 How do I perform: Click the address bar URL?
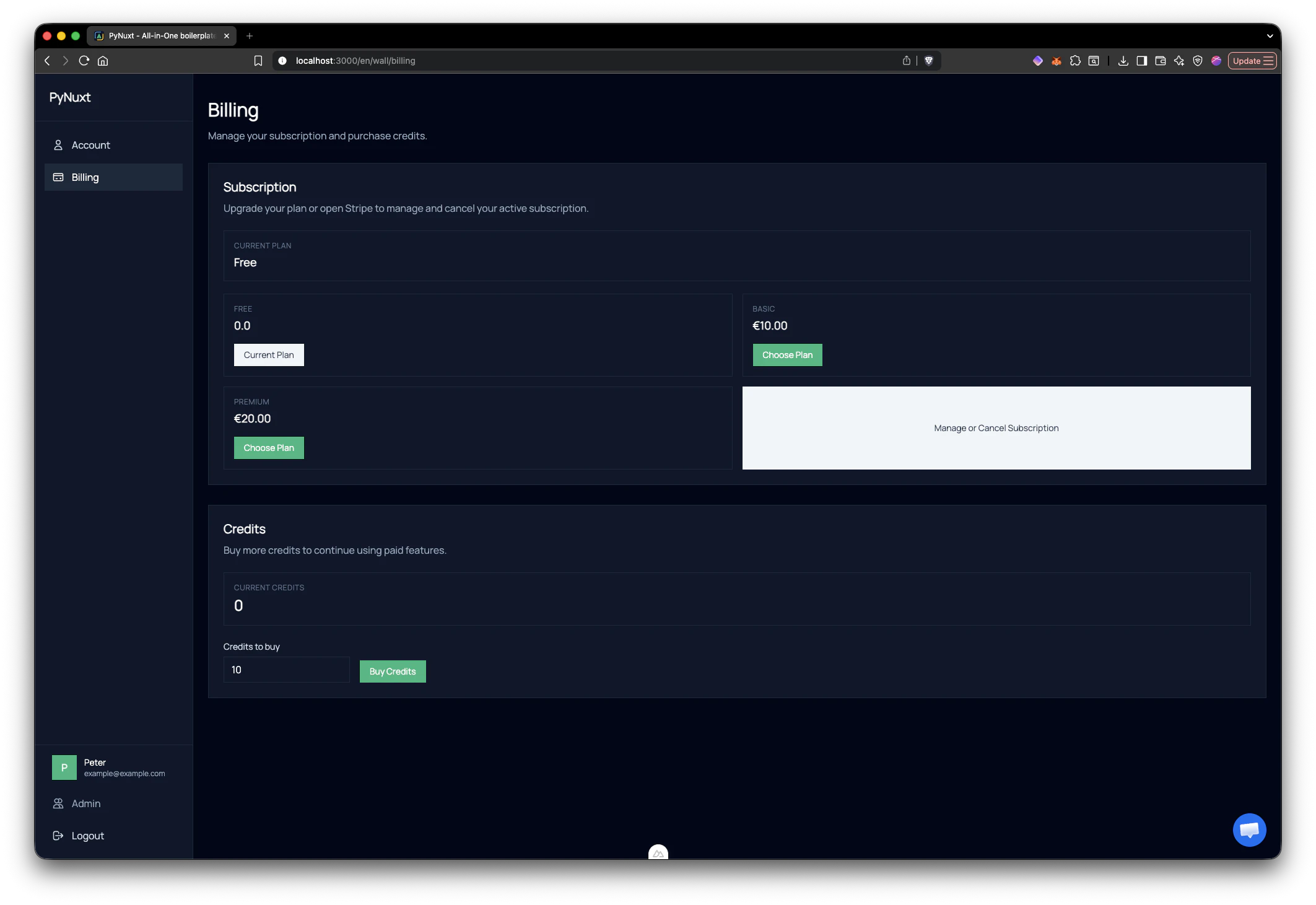pyautogui.click(x=355, y=61)
